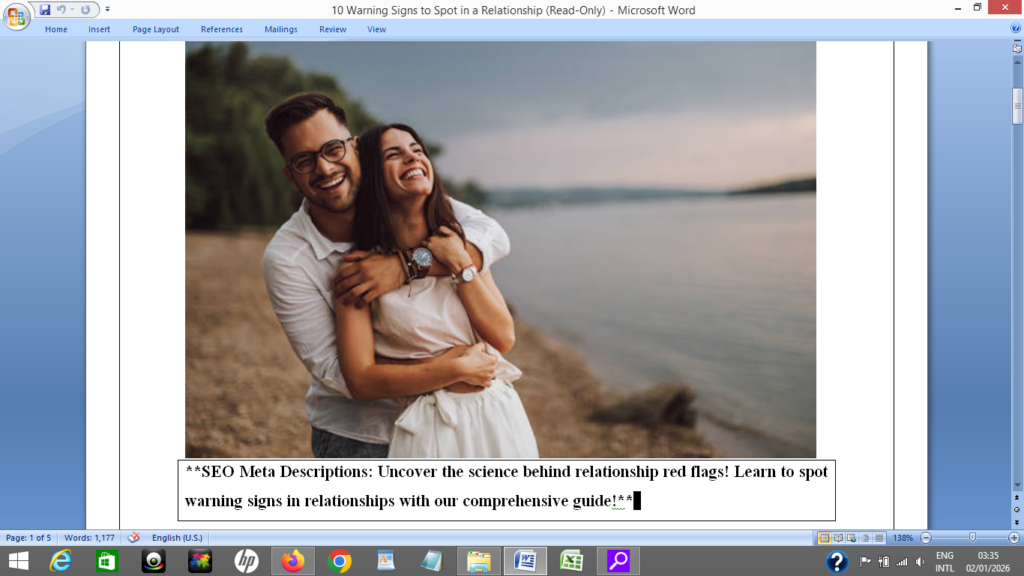Viewport: 1024px width, 576px height.
Task: Switch to Web Layout view
Action: pyautogui.click(x=852, y=538)
